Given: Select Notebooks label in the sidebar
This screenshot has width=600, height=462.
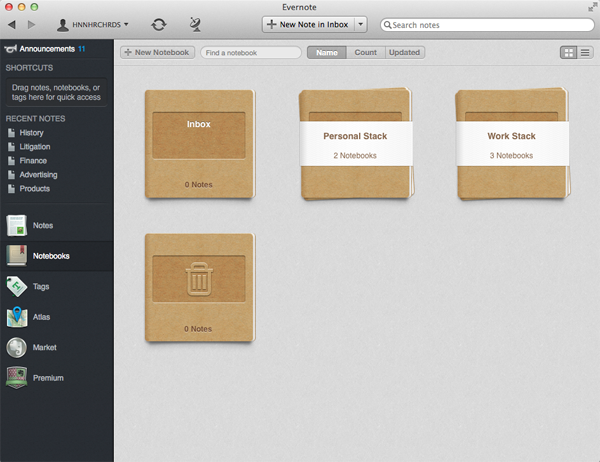Looking at the screenshot, I should click(x=51, y=256).
